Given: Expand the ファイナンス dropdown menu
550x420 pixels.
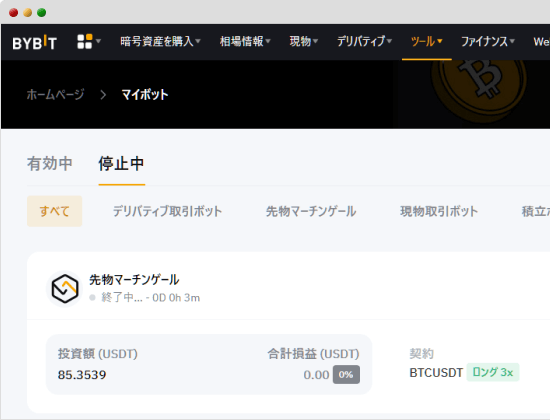Looking at the screenshot, I should click(488, 41).
